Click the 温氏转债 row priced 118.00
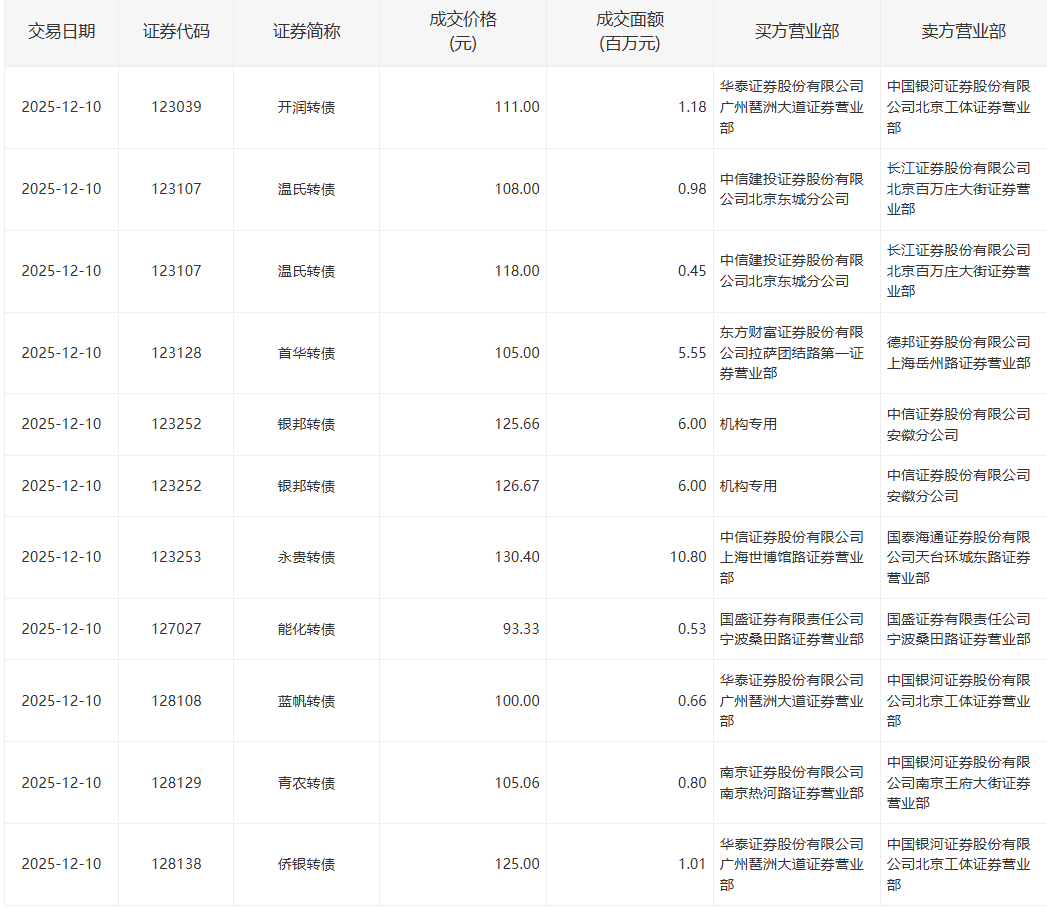1047x908 pixels. click(306, 271)
